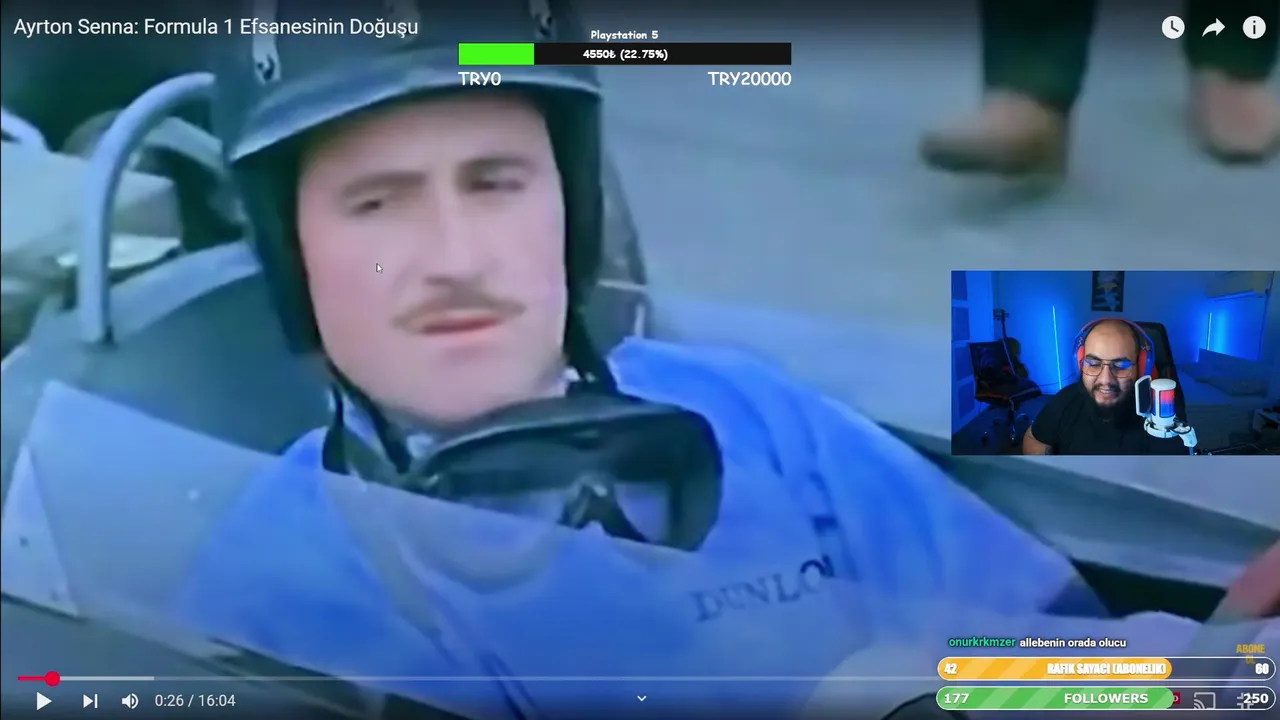Click the onurkrkmzer chat username

pyautogui.click(x=982, y=642)
